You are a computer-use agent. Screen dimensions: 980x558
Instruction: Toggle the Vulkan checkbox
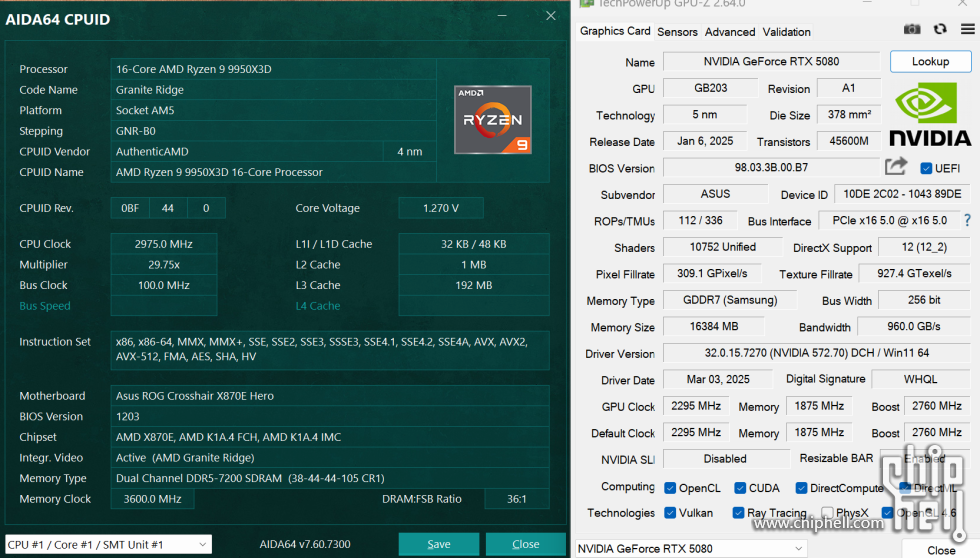[670, 512]
